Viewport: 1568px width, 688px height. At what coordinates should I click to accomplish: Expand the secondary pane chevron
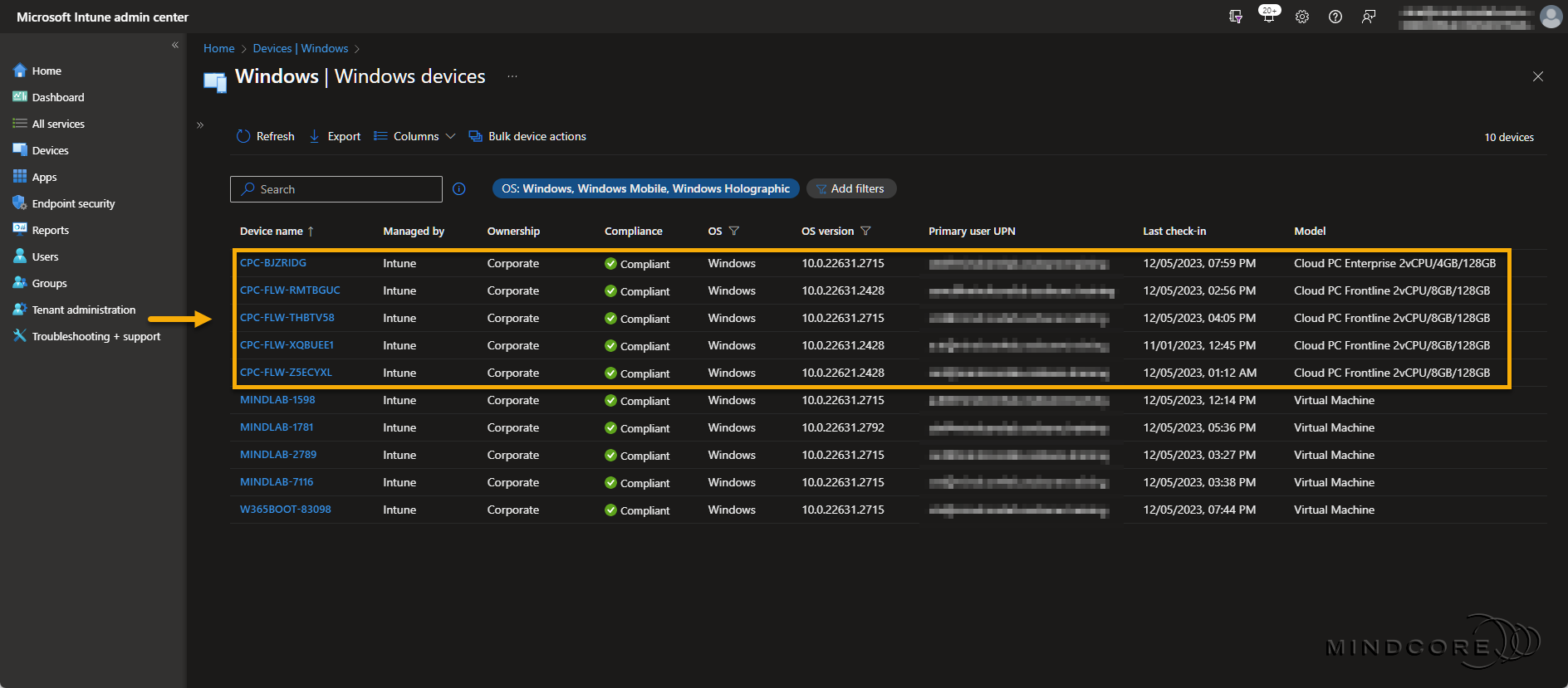[x=200, y=125]
